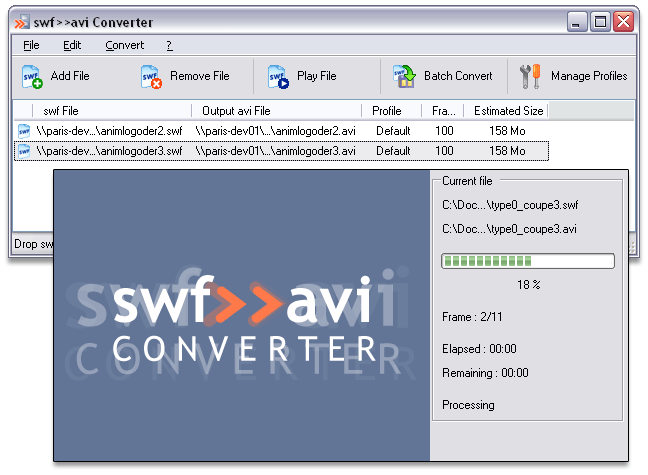Click the Estimated Size column header

tap(508, 111)
